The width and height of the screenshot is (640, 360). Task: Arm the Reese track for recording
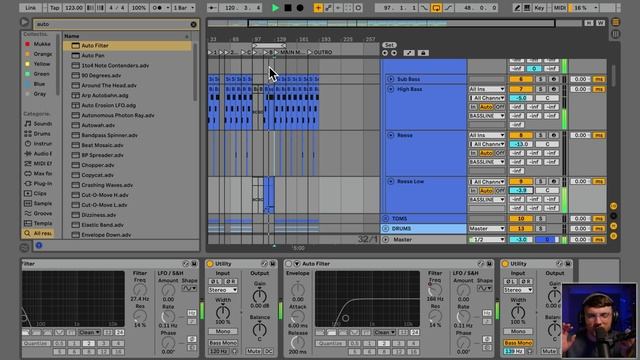[x=554, y=135]
